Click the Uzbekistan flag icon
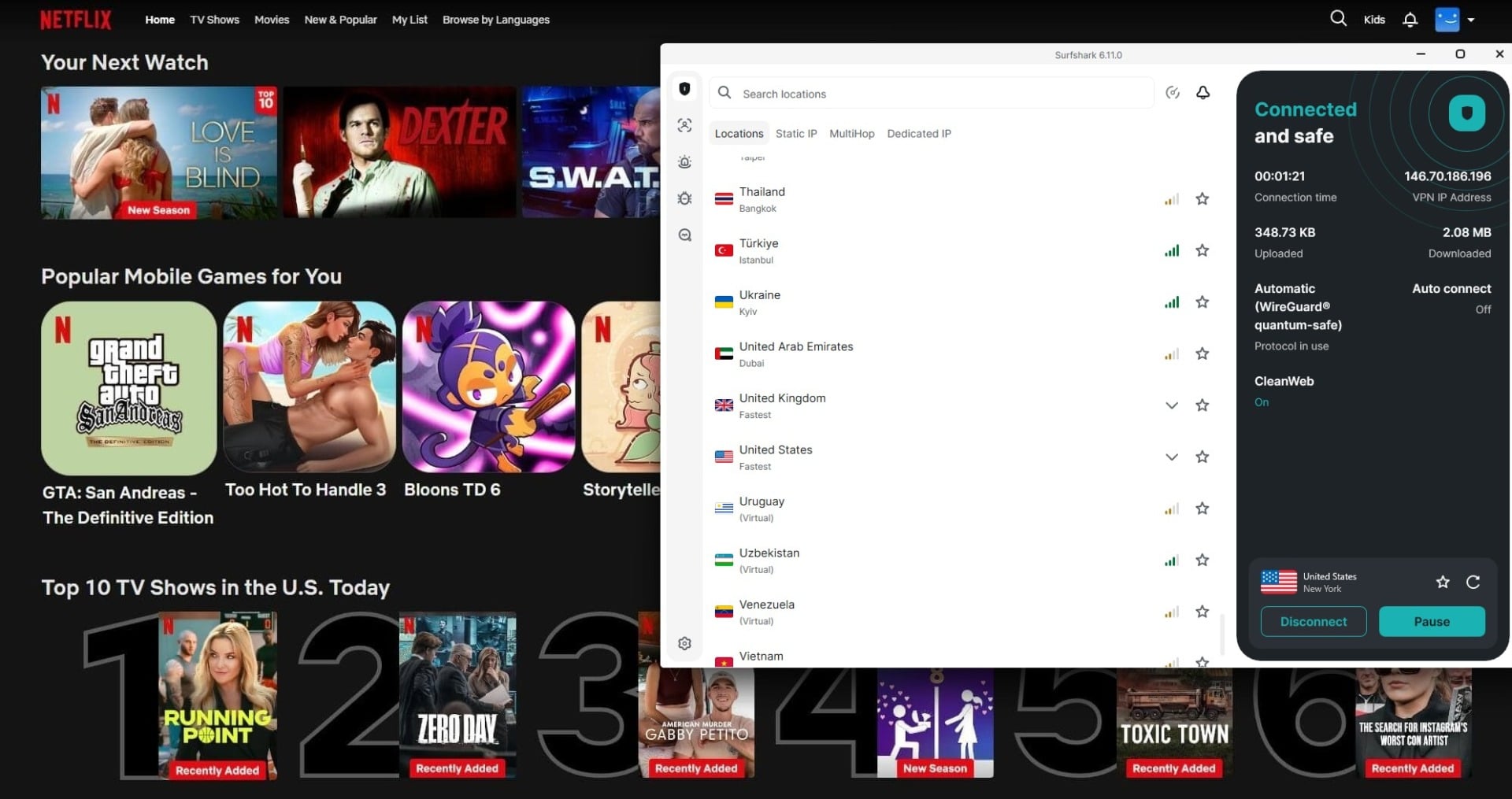The image size is (1512, 799). 724,560
